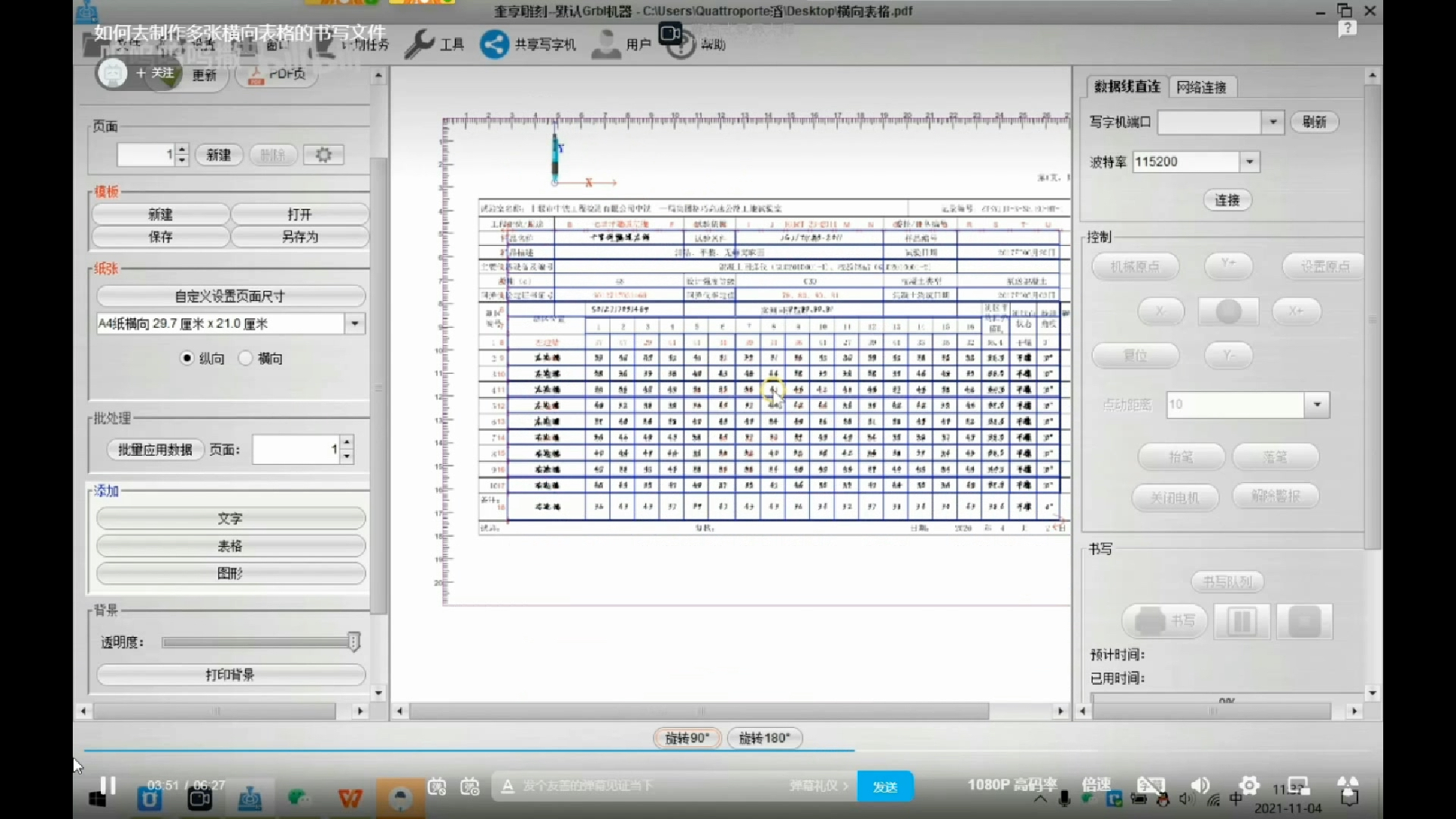Pause the video playback

(x=108, y=786)
